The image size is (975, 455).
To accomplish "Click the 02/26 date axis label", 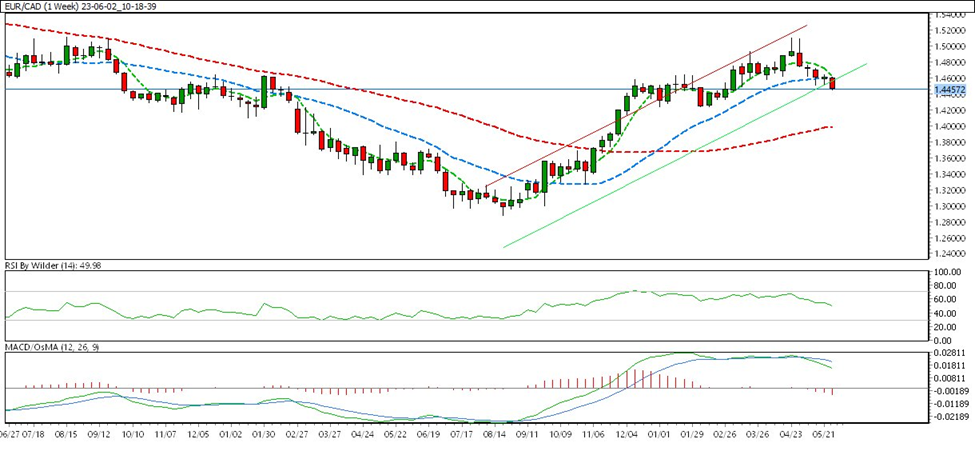I will [725, 433].
